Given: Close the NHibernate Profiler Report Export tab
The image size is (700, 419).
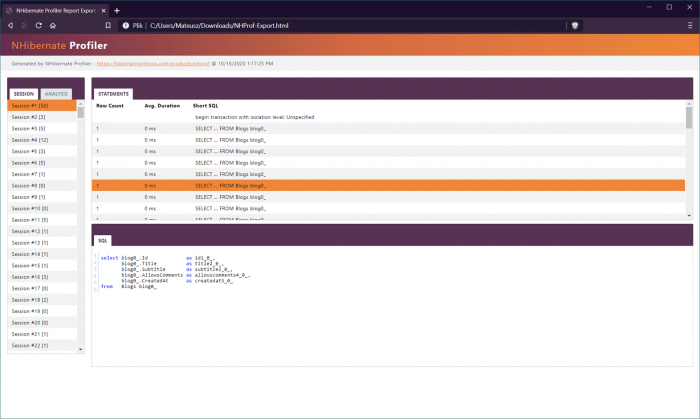Looking at the screenshot, I should coord(103,10).
